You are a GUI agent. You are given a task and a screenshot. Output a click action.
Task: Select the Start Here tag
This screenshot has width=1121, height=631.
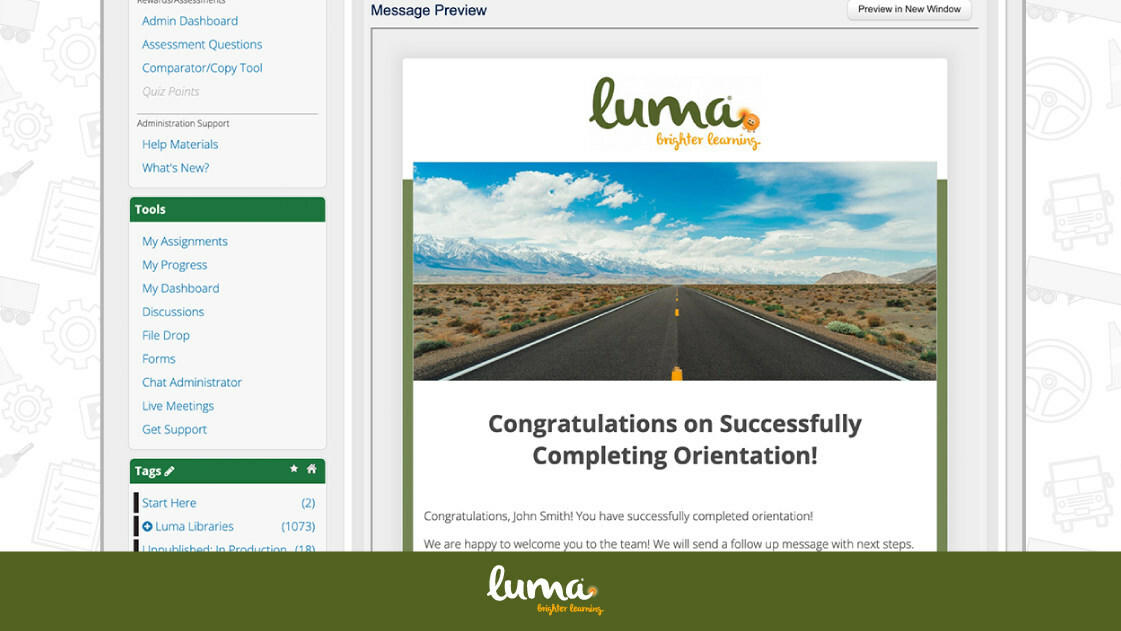click(x=168, y=502)
